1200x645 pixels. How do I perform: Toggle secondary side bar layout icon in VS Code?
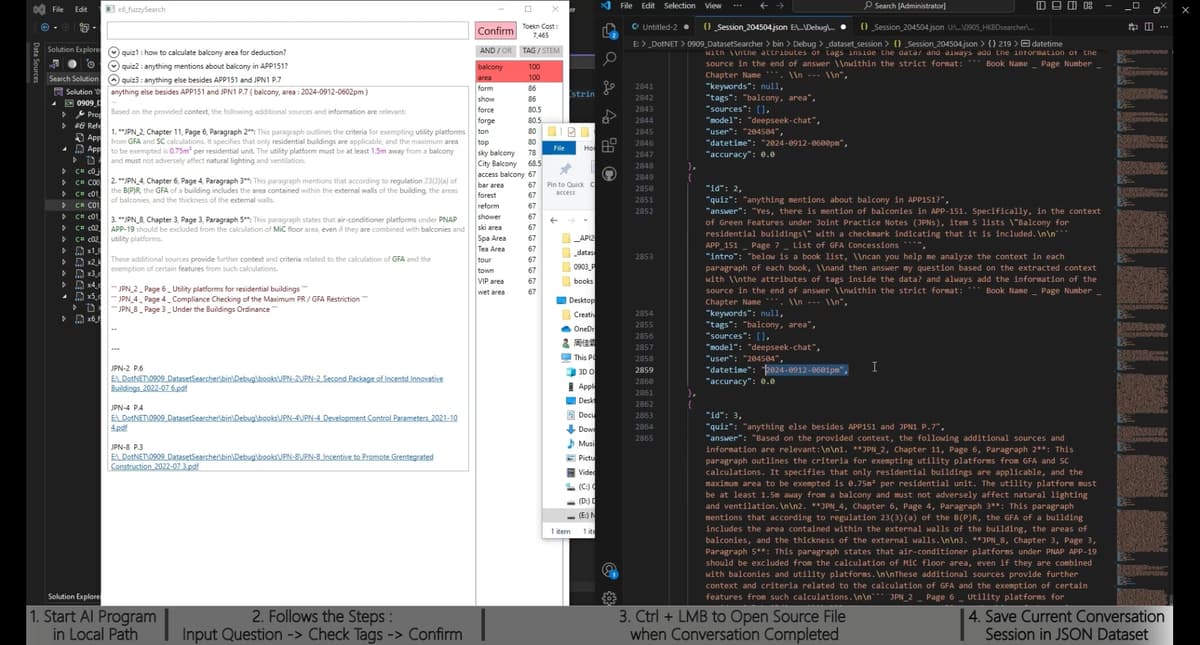(x=1073, y=6)
